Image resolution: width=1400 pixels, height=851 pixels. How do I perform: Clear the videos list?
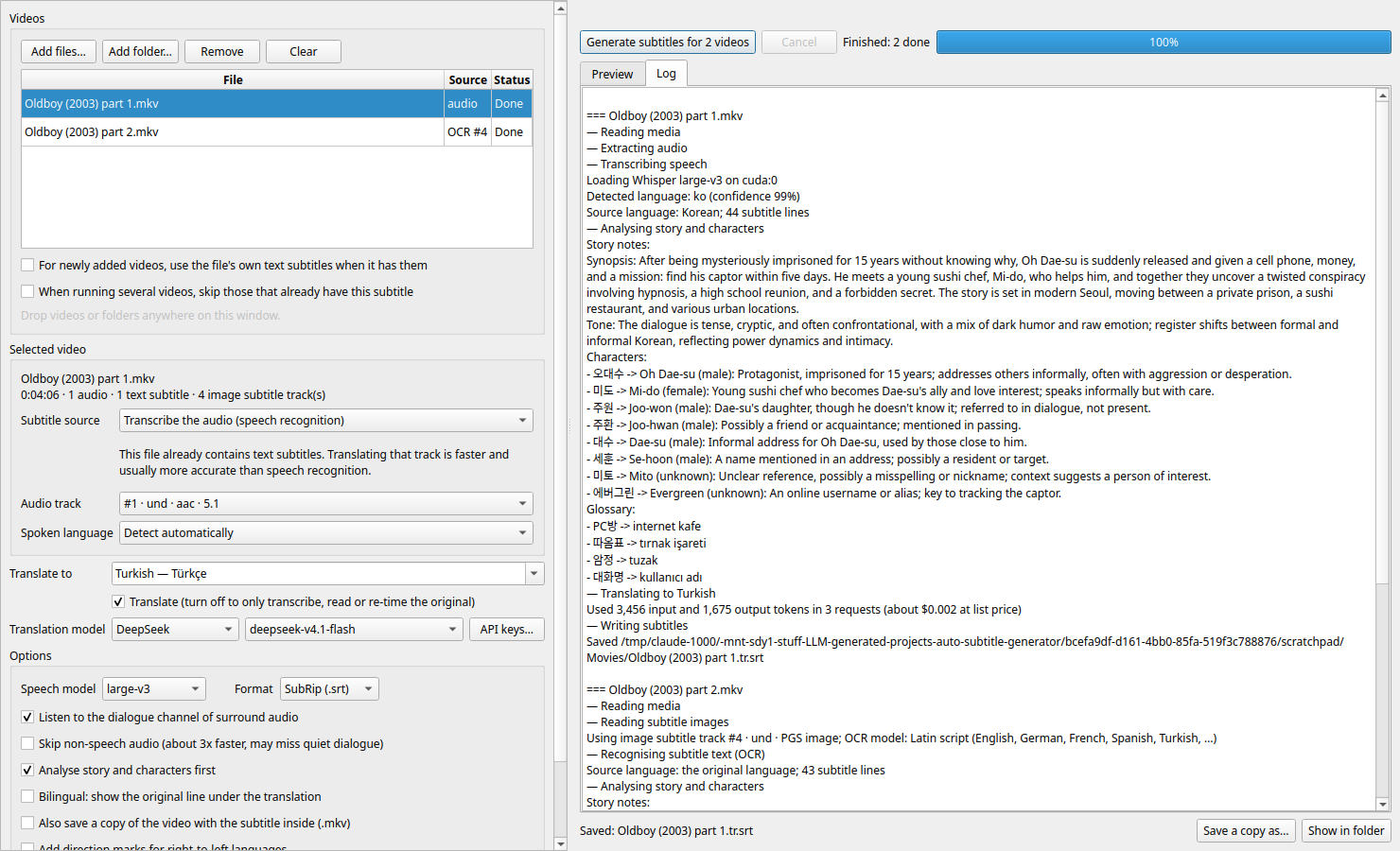[304, 52]
